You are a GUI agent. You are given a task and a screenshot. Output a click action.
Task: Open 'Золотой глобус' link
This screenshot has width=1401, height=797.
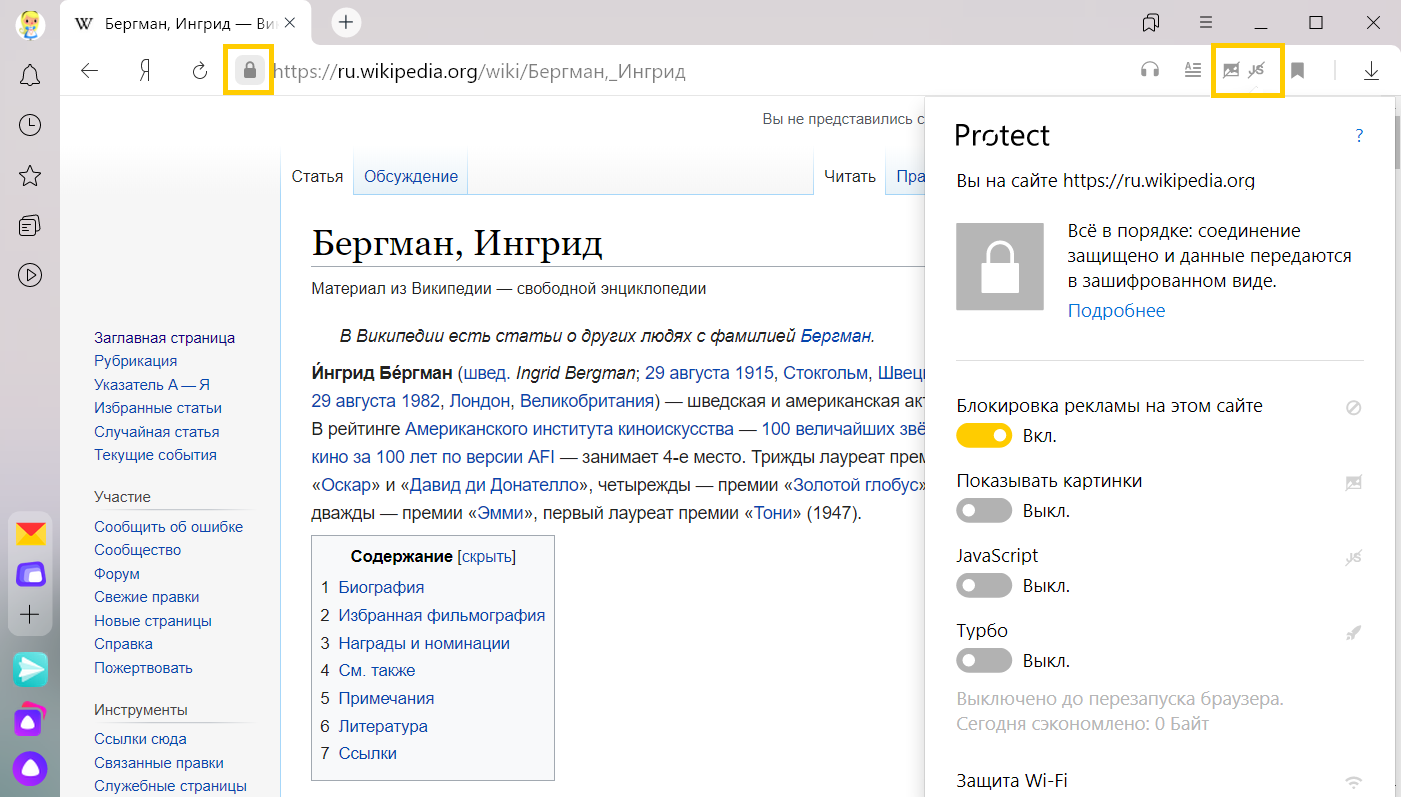[855, 486]
